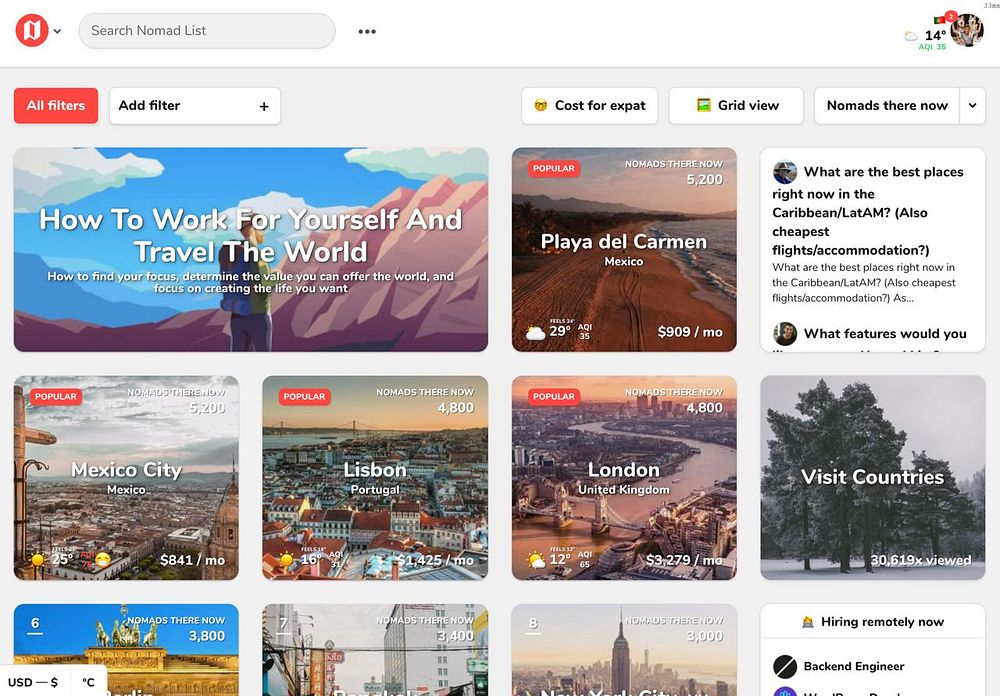Viewport: 1000px width, 696px height.
Task: Toggle Cost for expat option
Action: pyautogui.click(x=590, y=105)
